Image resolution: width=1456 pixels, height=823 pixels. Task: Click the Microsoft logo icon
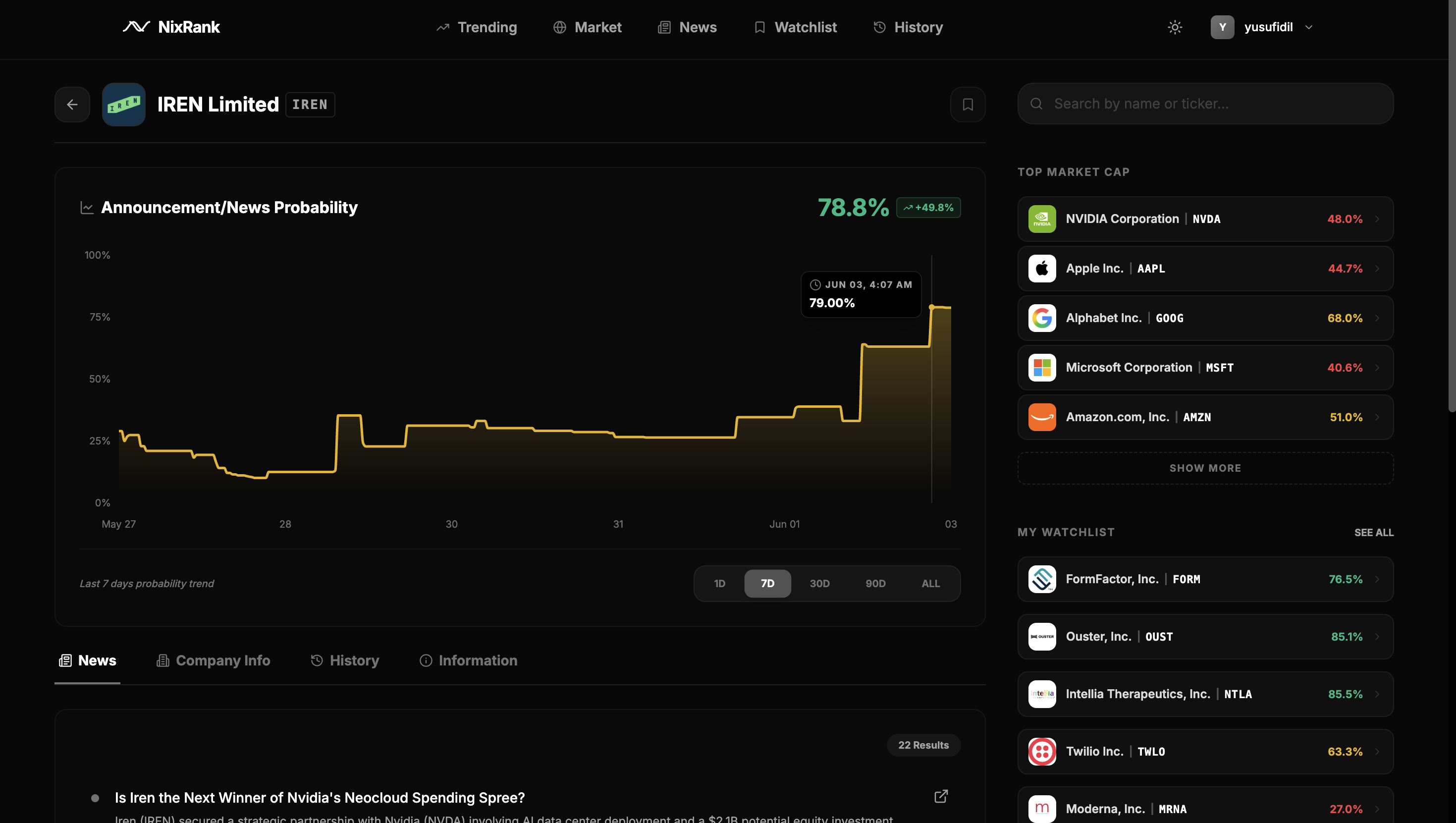(1042, 368)
